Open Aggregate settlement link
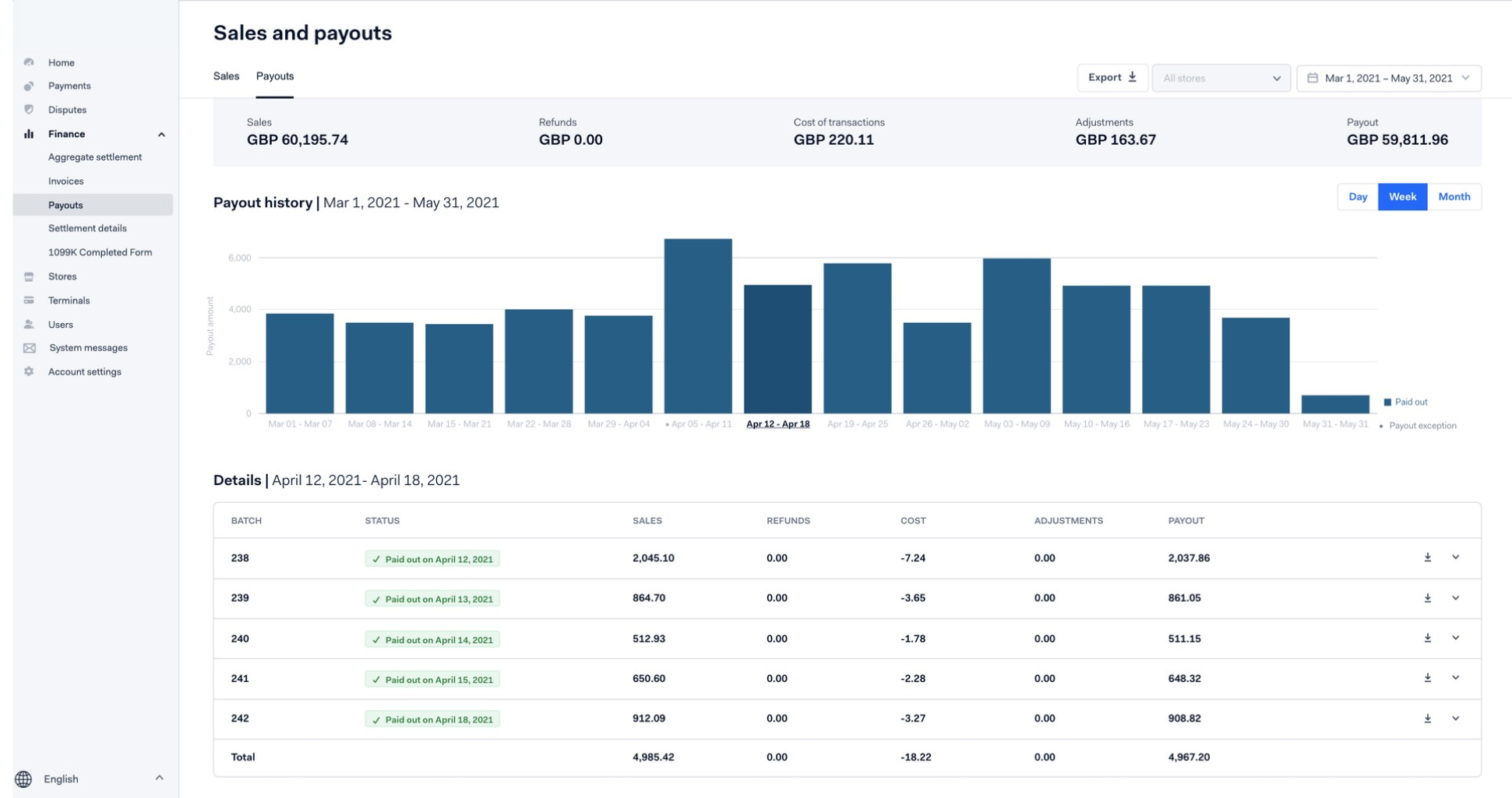1512x798 pixels. [x=95, y=157]
